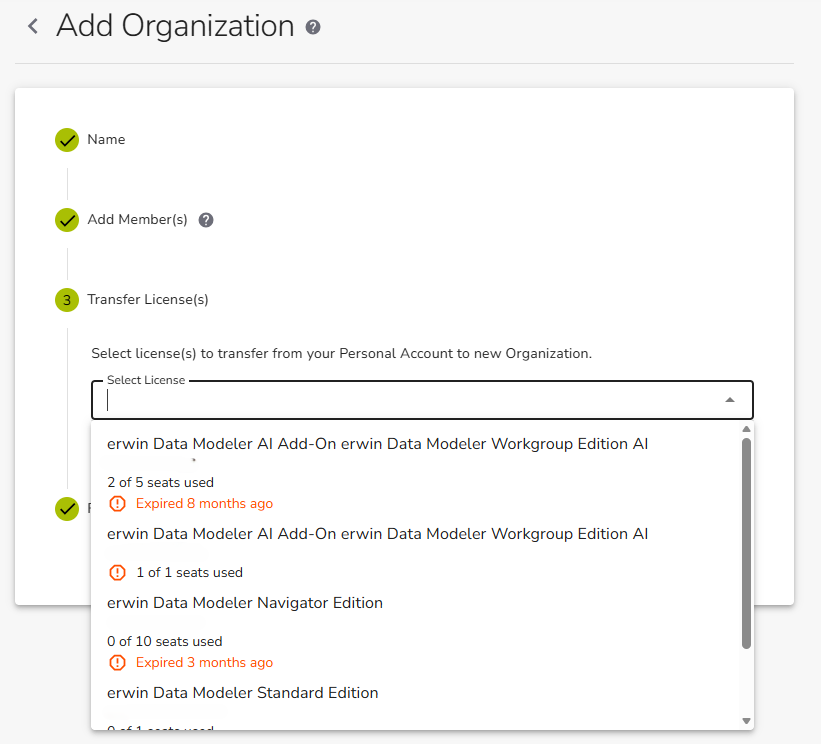Click the Name step checkmark icon

pos(67,140)
